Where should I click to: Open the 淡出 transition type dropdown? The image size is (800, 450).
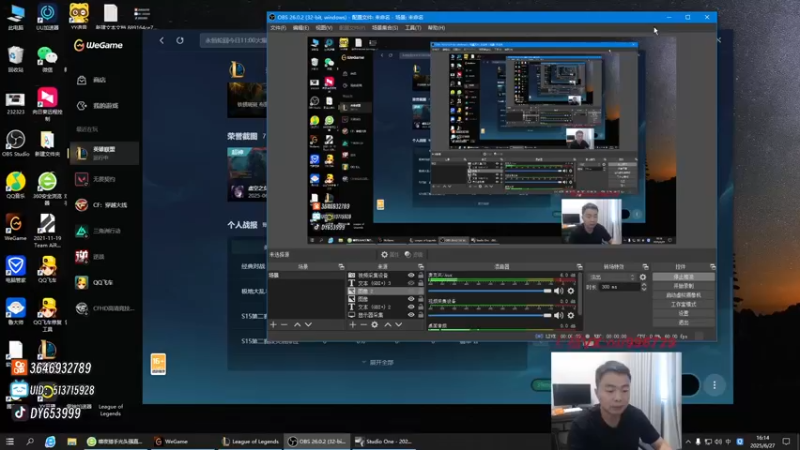[612, 277]
